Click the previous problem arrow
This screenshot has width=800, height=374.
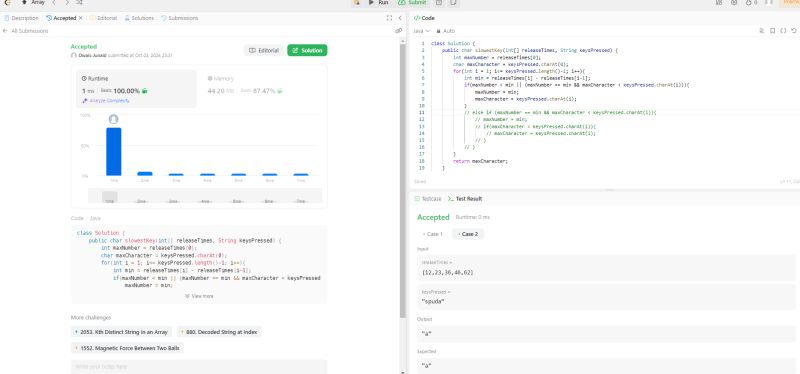tap(54, 3)
